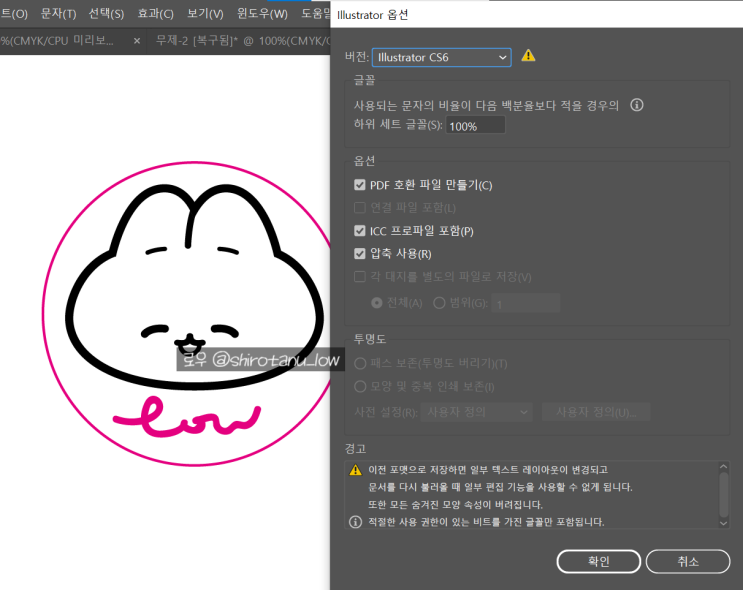Toggle 연결 파일 포함 checkbox

coord(360,208)
